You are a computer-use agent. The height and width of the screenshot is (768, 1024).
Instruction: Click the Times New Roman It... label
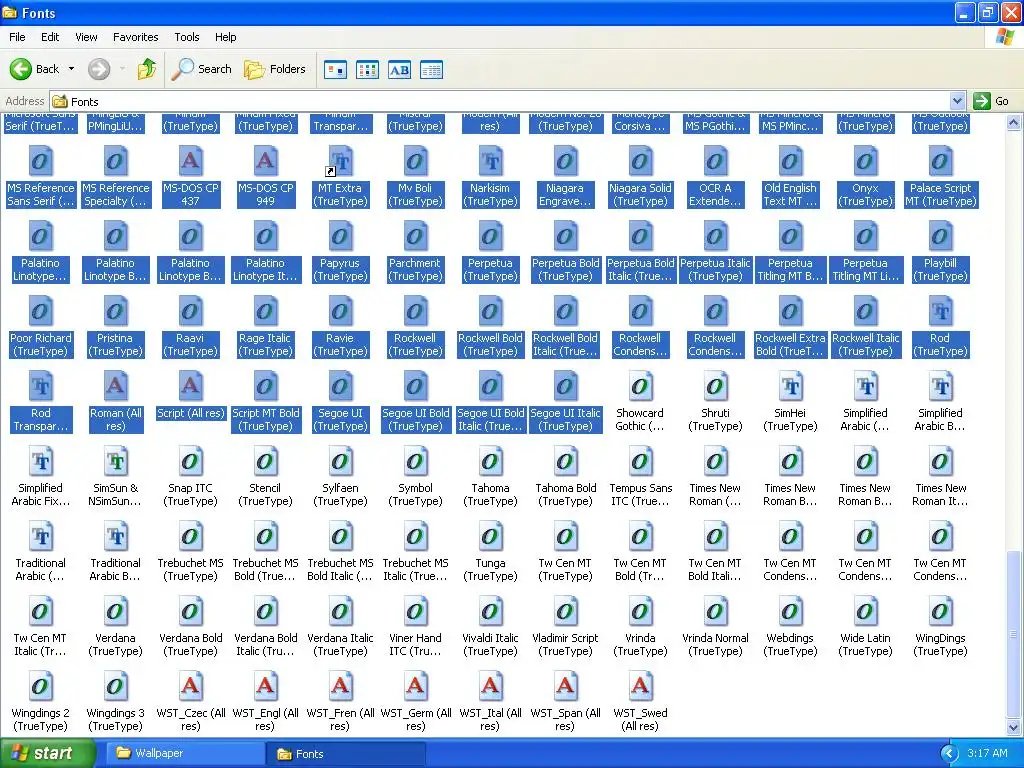[940, 494]
